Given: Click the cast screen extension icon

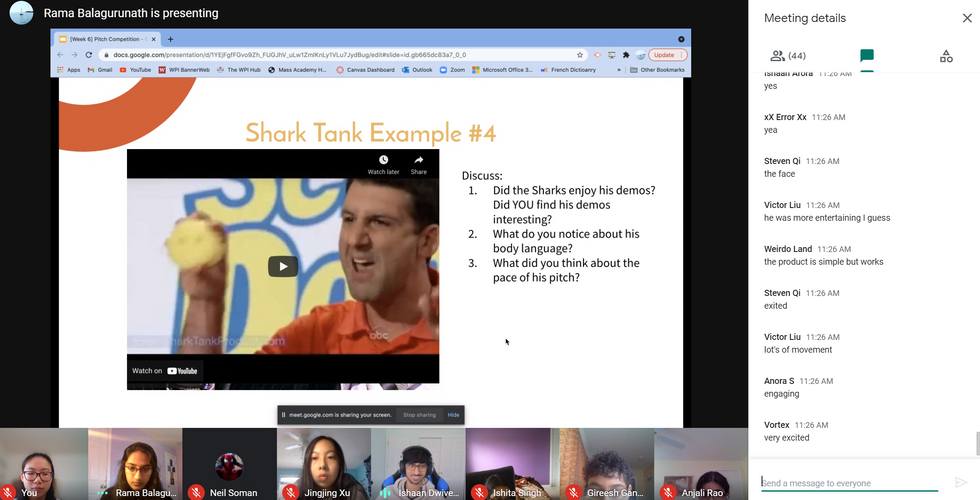Looking at the screenshot, I should point(612,55).
